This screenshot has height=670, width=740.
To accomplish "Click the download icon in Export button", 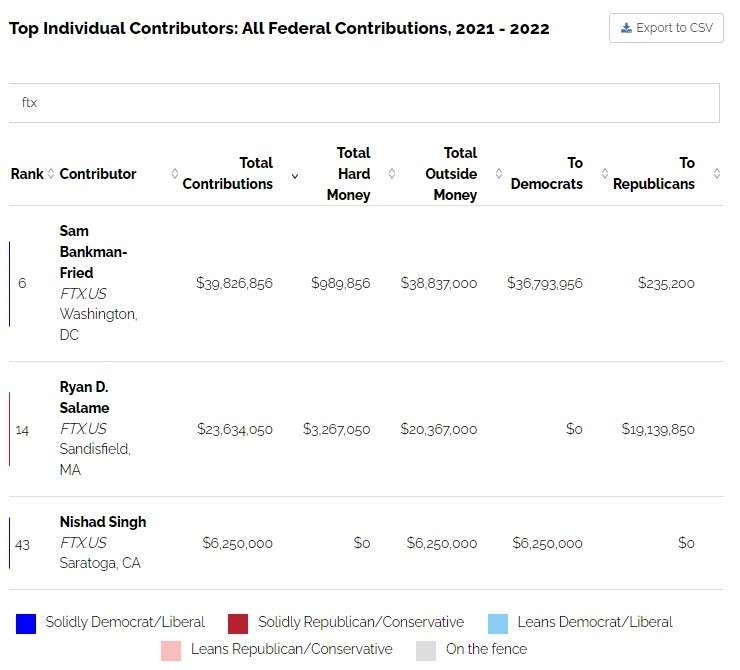I will (626, 28).
